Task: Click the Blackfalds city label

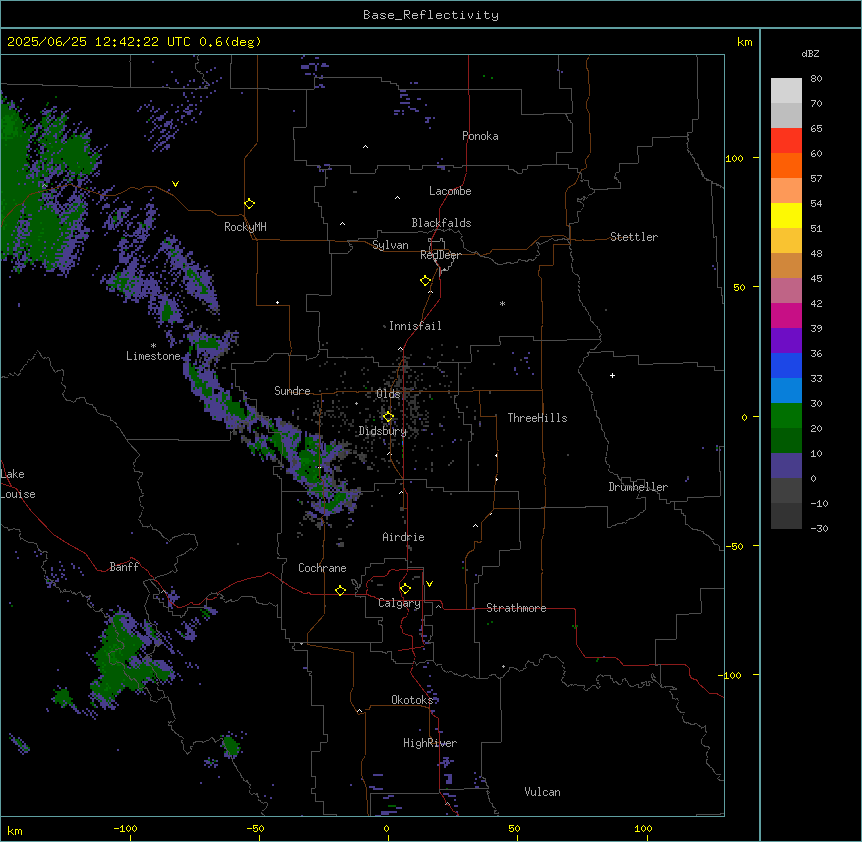Action: (441, 223)
